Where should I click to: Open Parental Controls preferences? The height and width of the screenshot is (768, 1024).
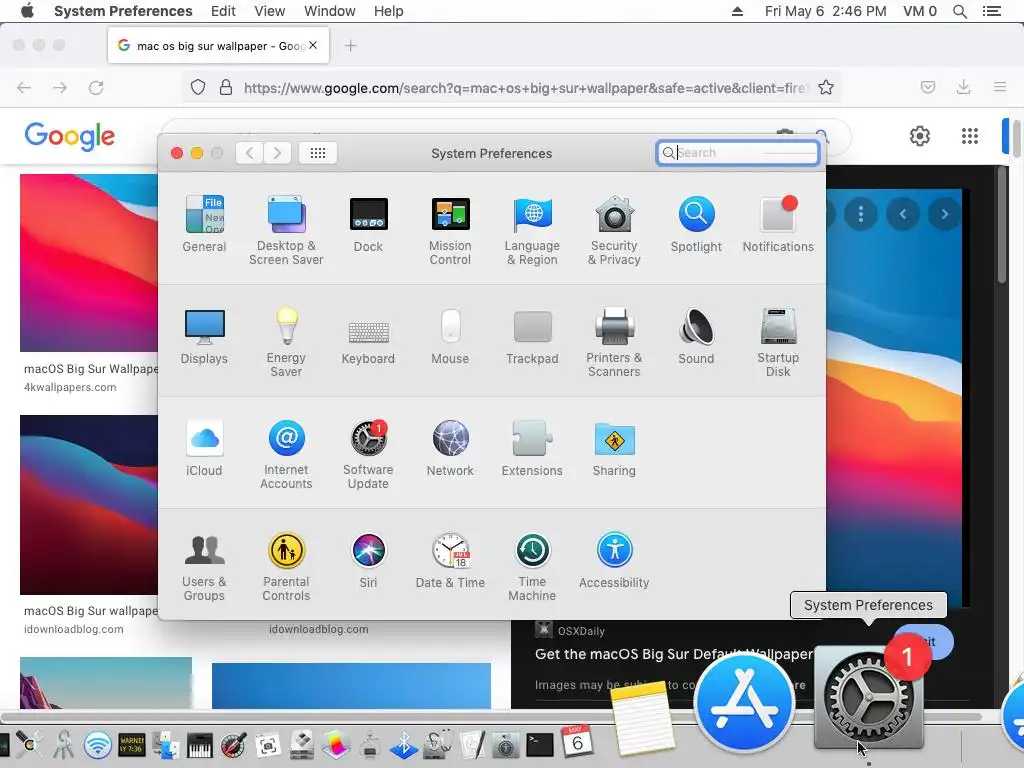pyautogui.click(x=286, y=566)
